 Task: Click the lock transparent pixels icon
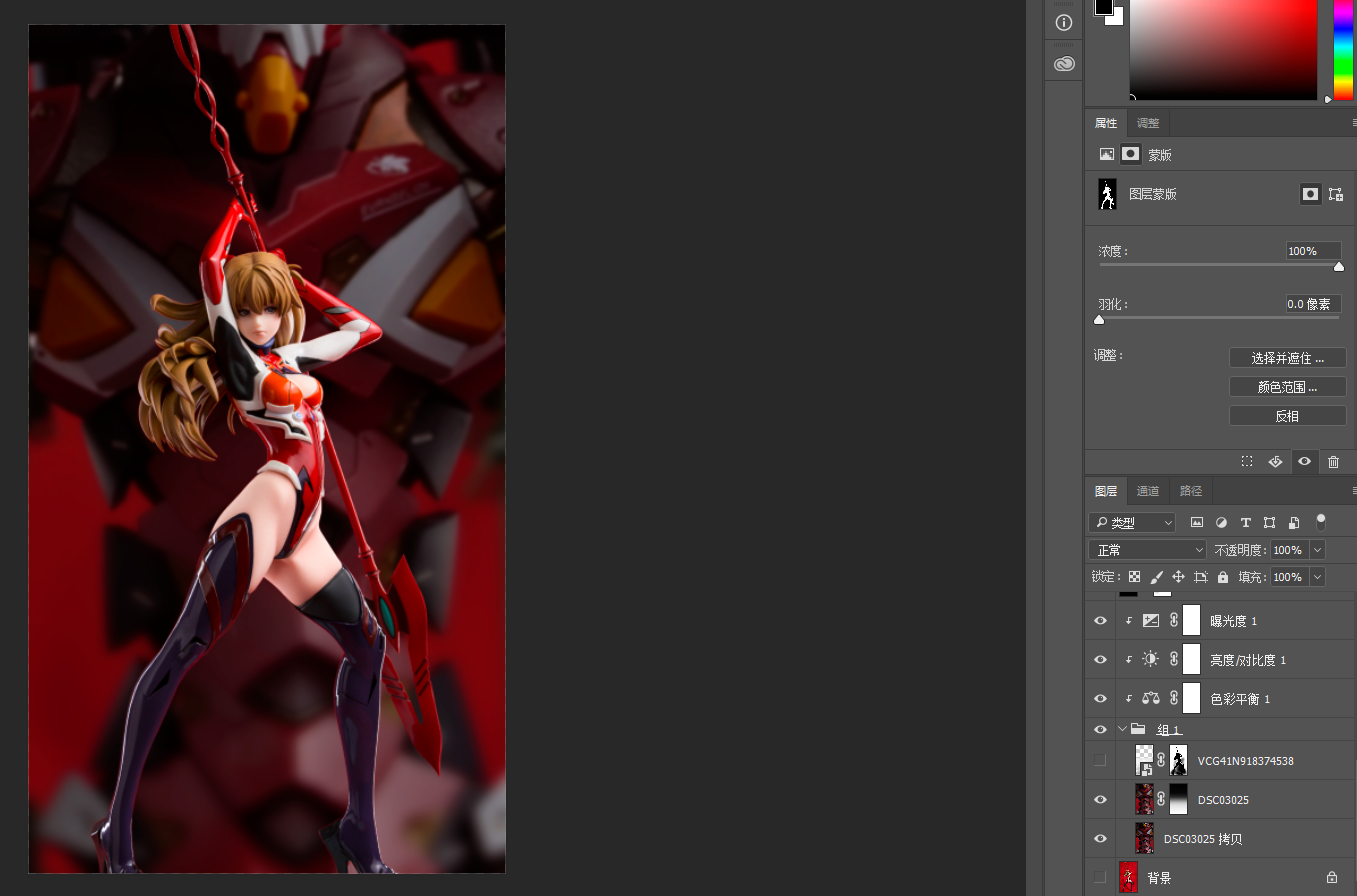pos(1134,577)
